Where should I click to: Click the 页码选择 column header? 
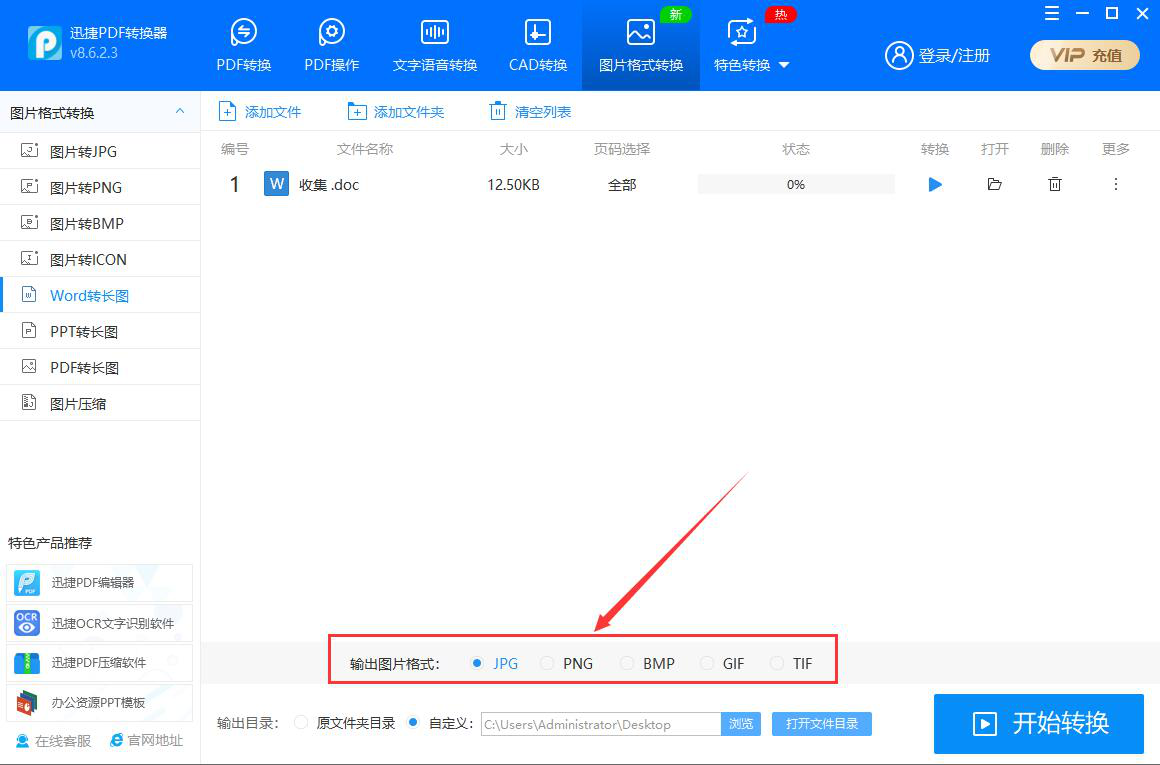click(x=622, y=149)
